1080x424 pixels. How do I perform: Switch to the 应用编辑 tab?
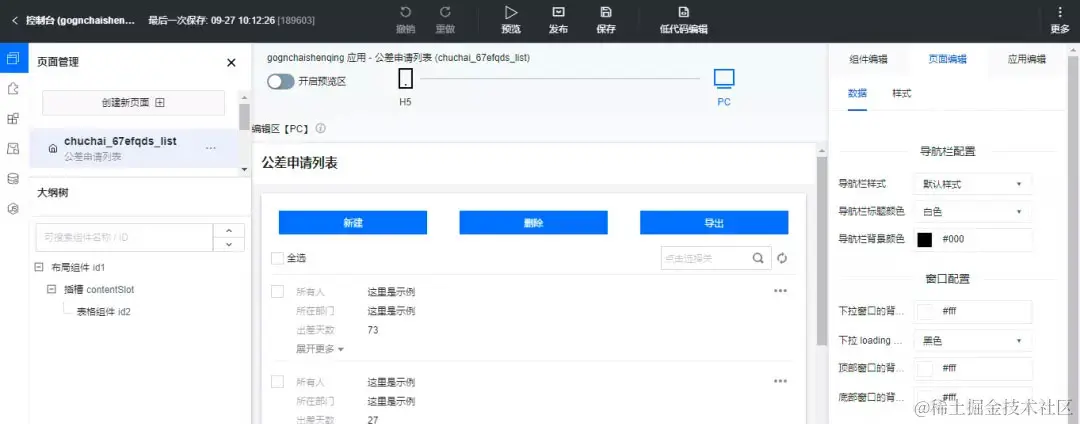pos(1027,59)
